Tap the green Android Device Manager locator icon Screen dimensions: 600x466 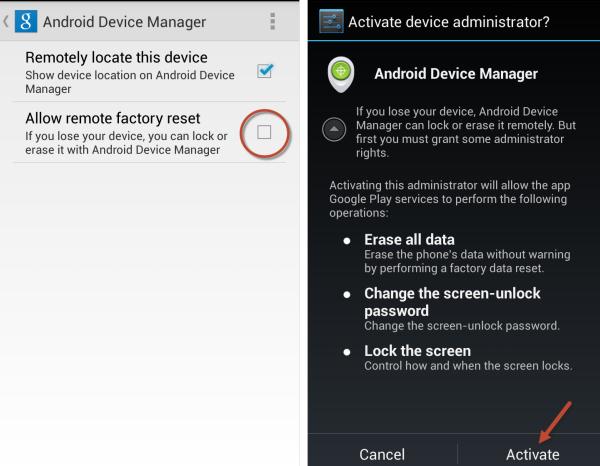[x=343, y=73]
